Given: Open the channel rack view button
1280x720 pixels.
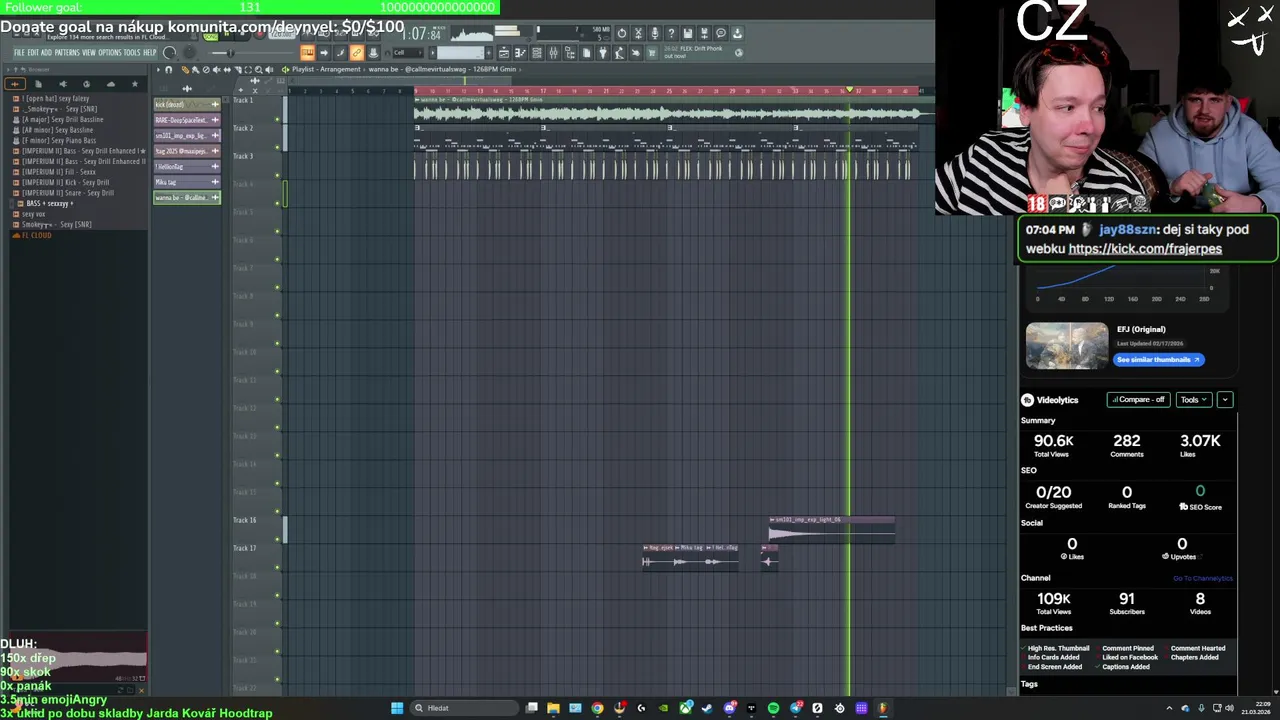Looking at the screenshot, I should click(537, 53).
